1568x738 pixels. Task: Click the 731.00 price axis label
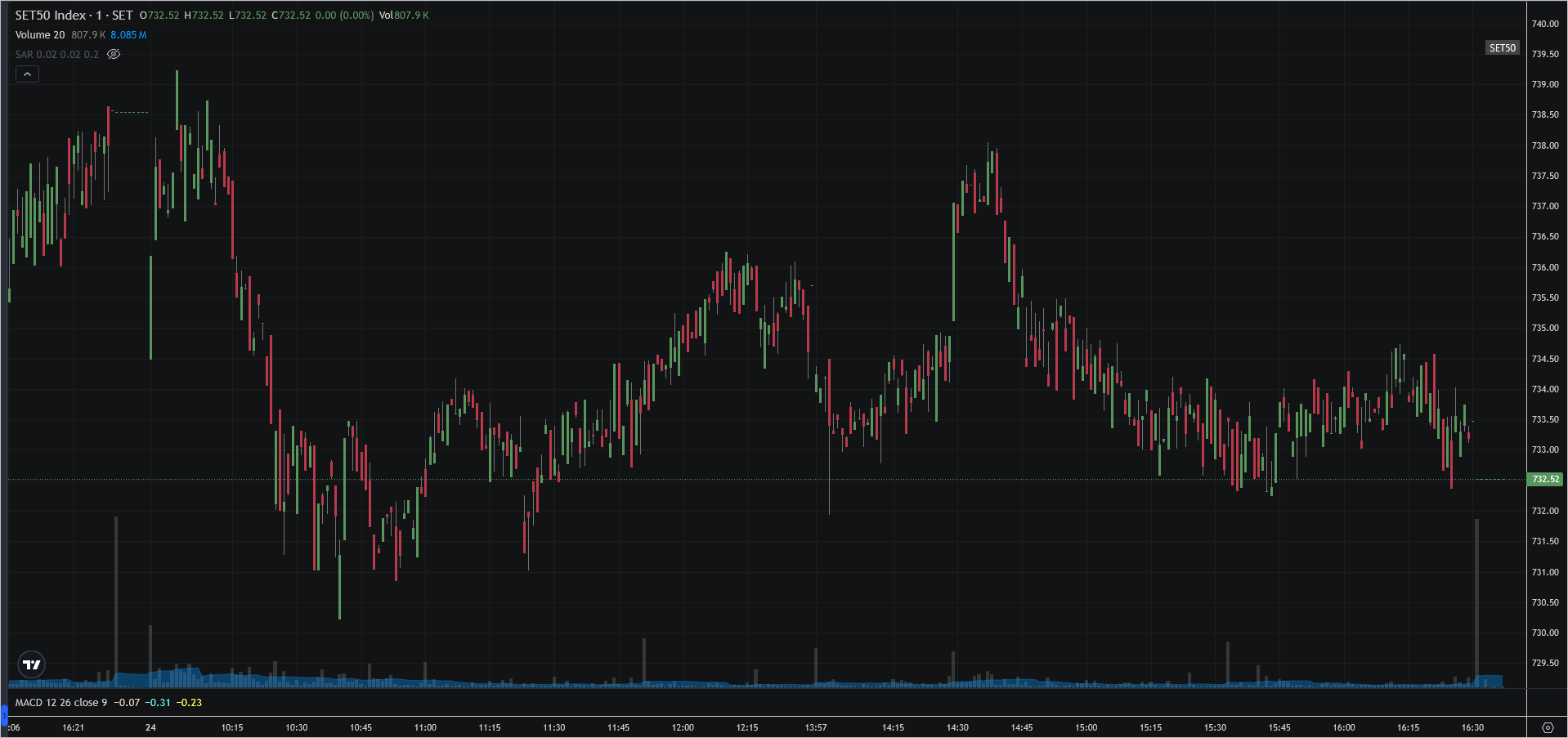[1545, 572]
